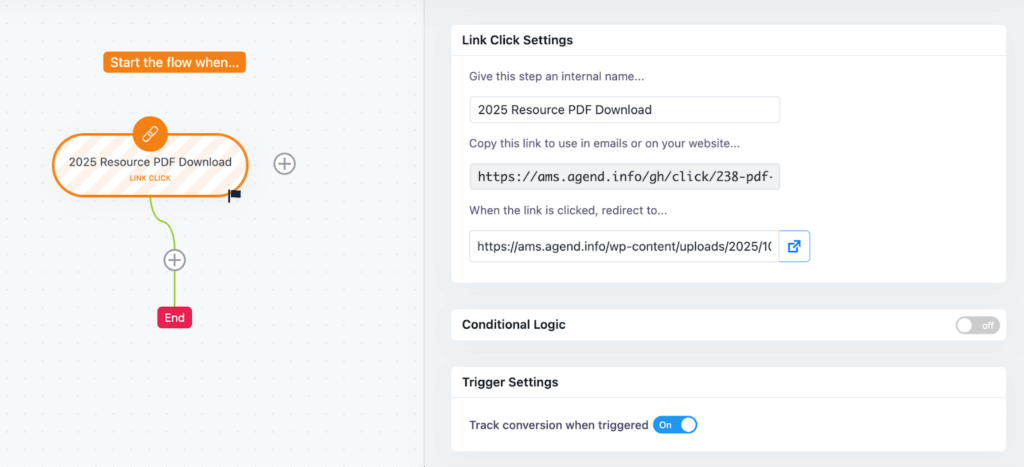
Task: Click the orange chain link icon on the step
Action: click(150, 133)
